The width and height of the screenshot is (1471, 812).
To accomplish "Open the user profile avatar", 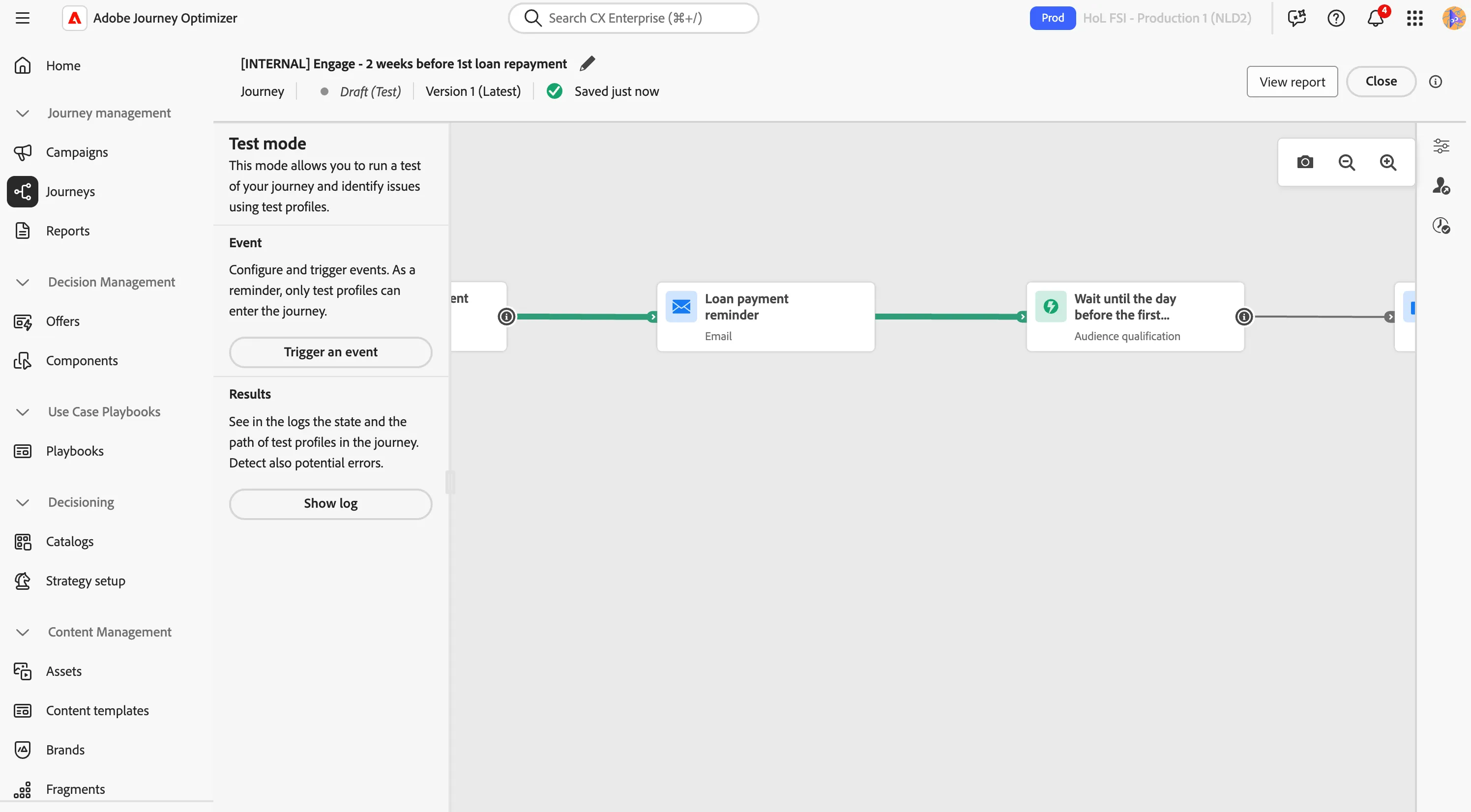I will [1454, 18].
